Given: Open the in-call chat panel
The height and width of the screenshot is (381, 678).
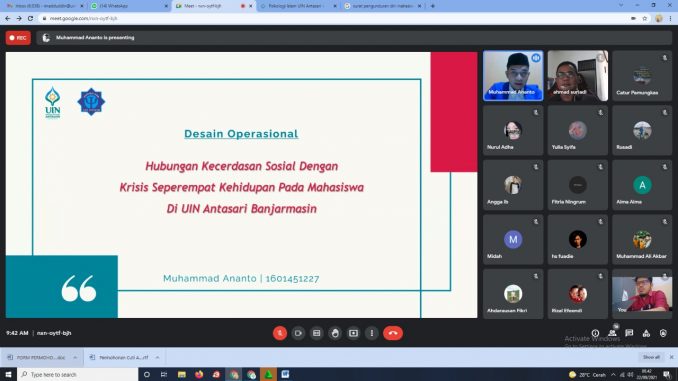Looking at the screenshot, I should click(629, 333).
